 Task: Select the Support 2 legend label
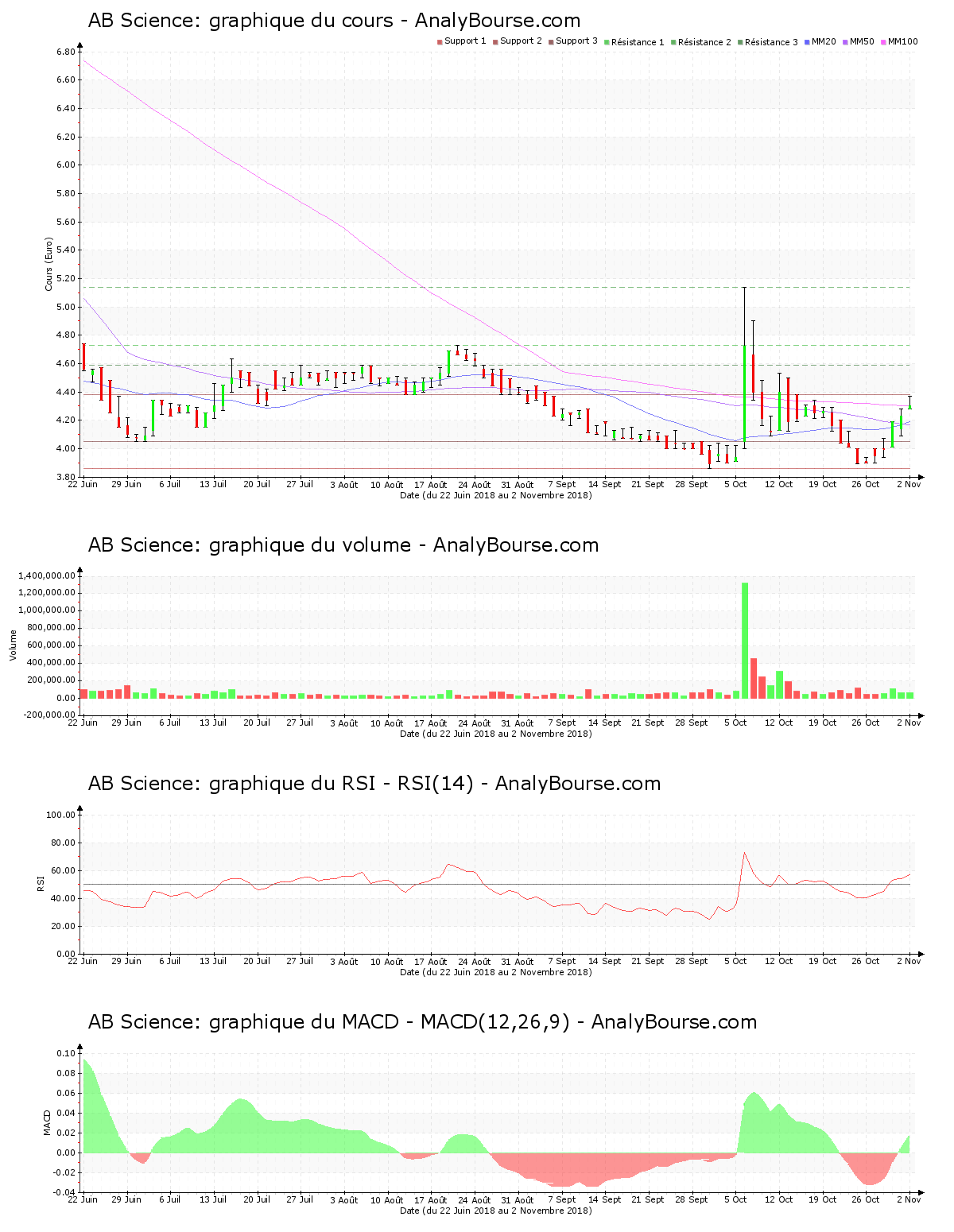pos(521,41)
